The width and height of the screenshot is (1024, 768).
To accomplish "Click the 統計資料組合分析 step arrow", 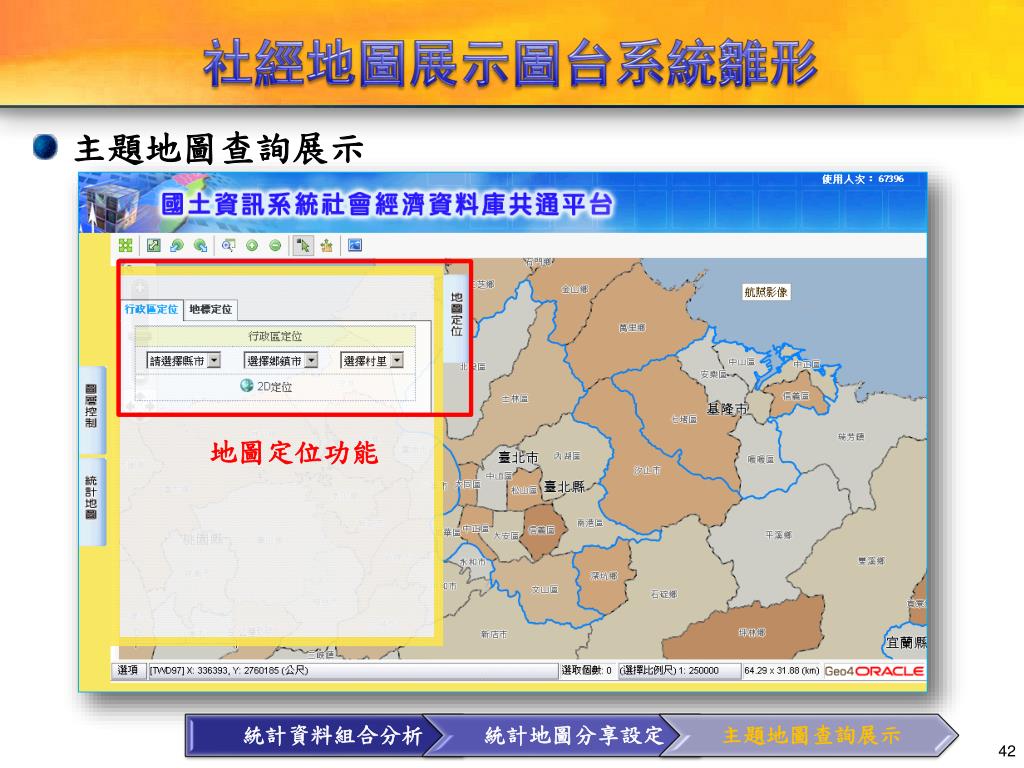I will (313, 735).
